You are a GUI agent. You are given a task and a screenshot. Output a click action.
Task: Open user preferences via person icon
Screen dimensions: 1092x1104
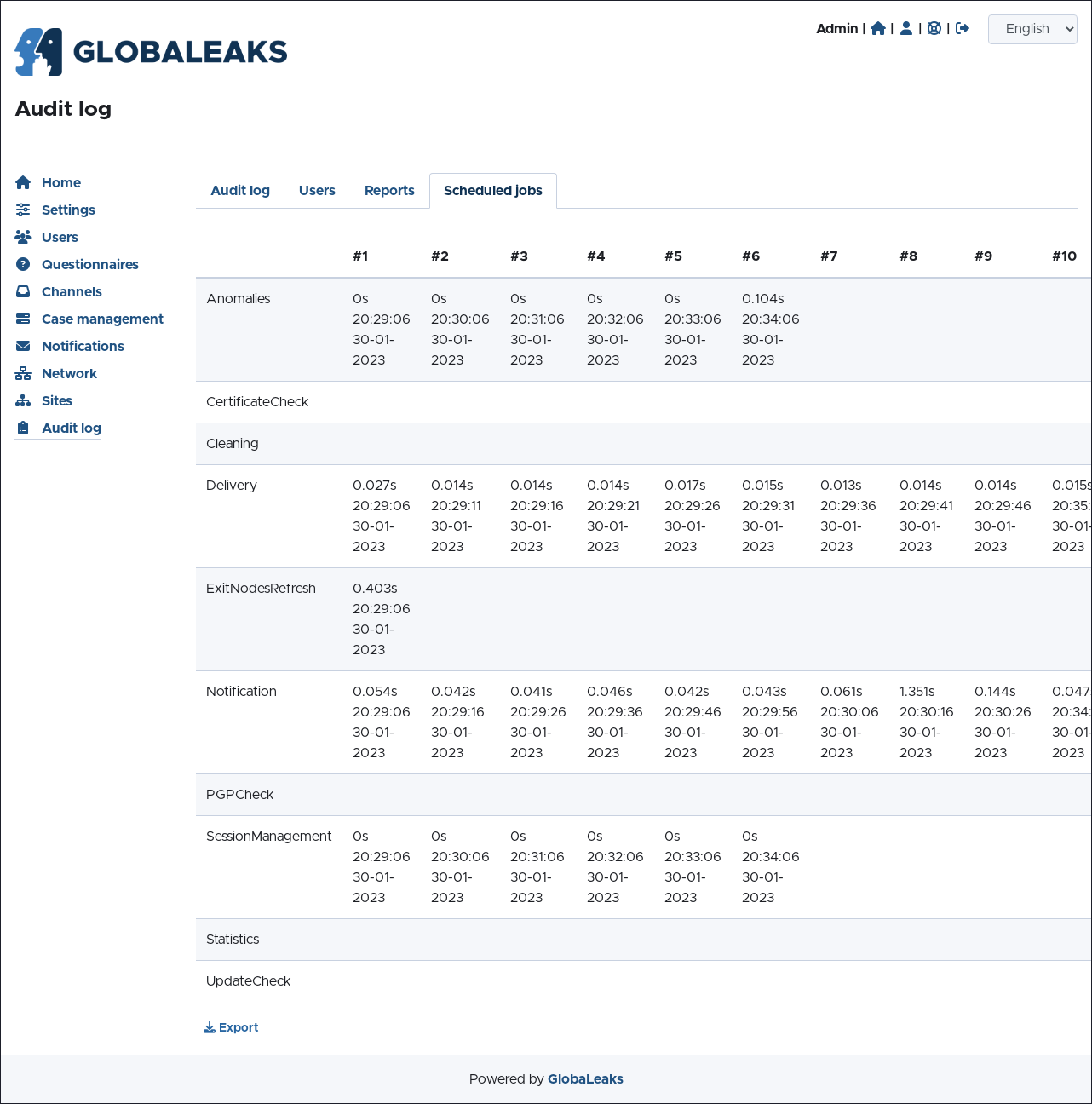(x=906, y=29)
